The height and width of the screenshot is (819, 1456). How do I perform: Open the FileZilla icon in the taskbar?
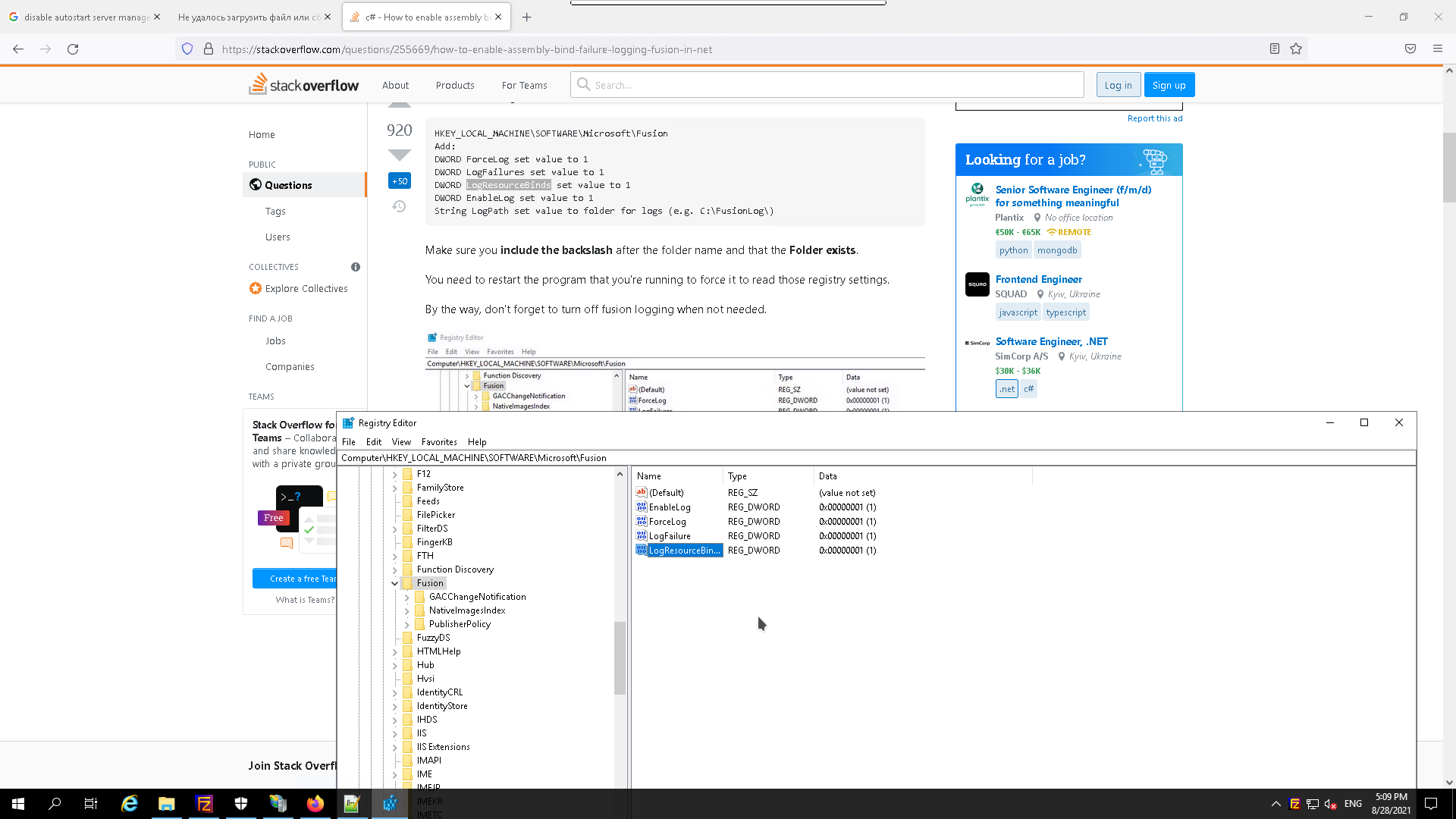204,804
